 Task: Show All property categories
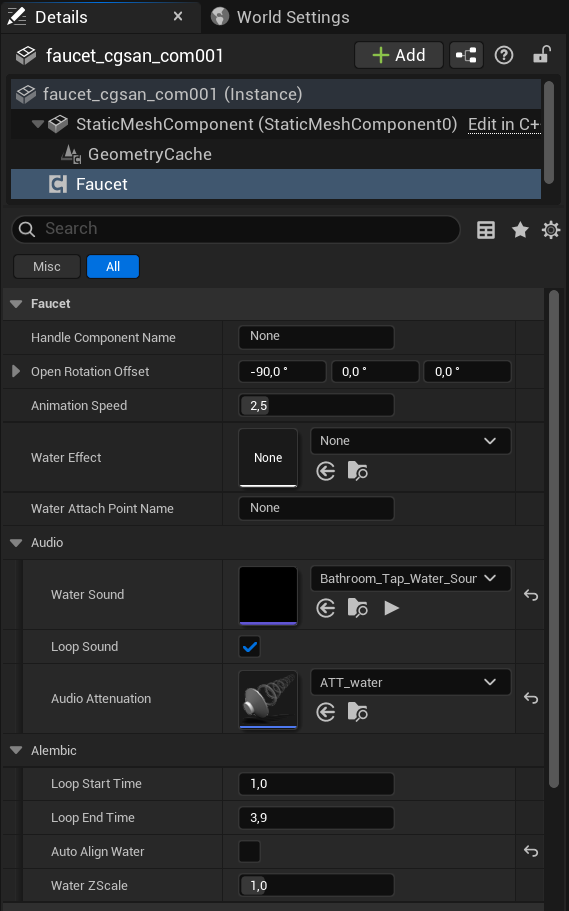(x=113, y=267)
